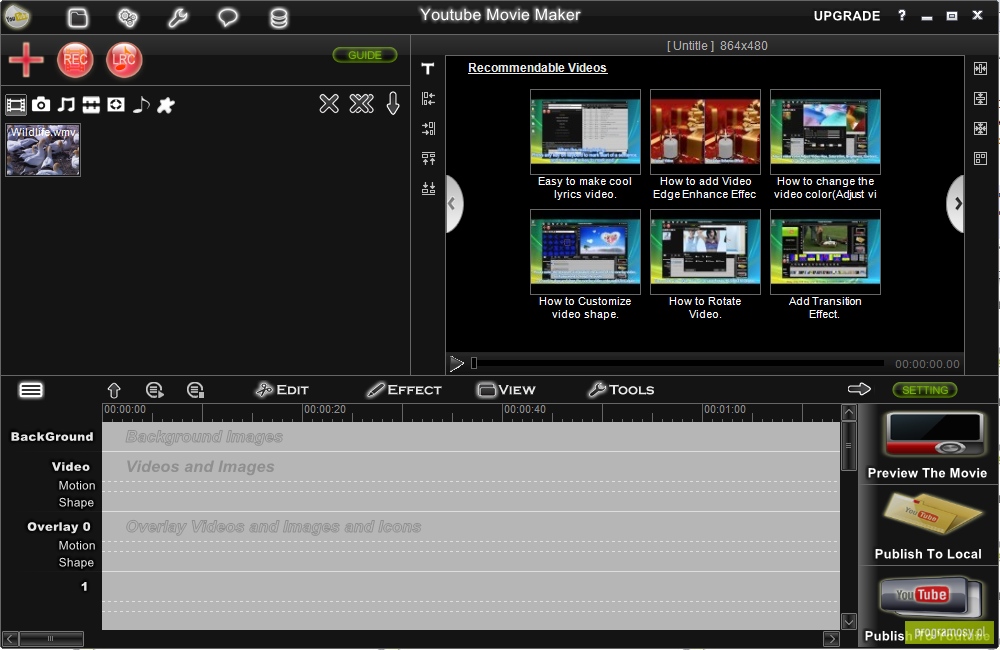
Task: Click the align left icon below T tool
Action: (429, 98)
